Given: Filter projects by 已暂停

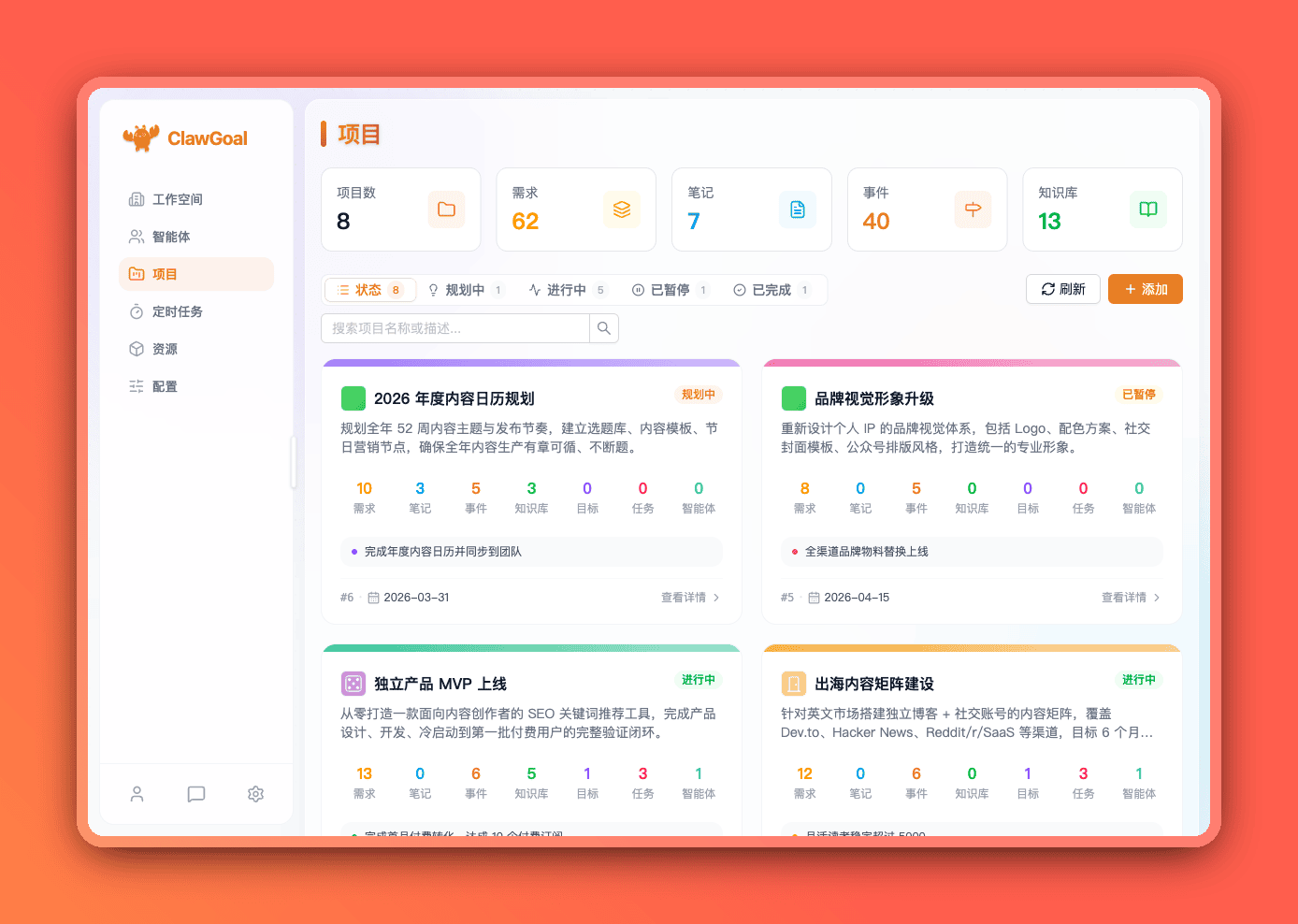Looking at the screenshot, I should [x=671, y=290].
